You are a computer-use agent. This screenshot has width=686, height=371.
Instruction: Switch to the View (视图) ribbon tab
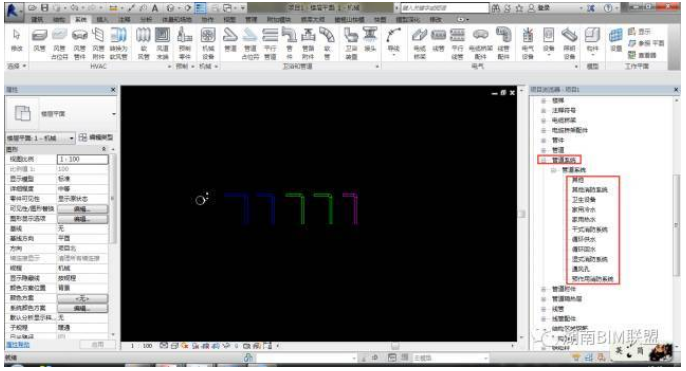(x=229, y=20)
